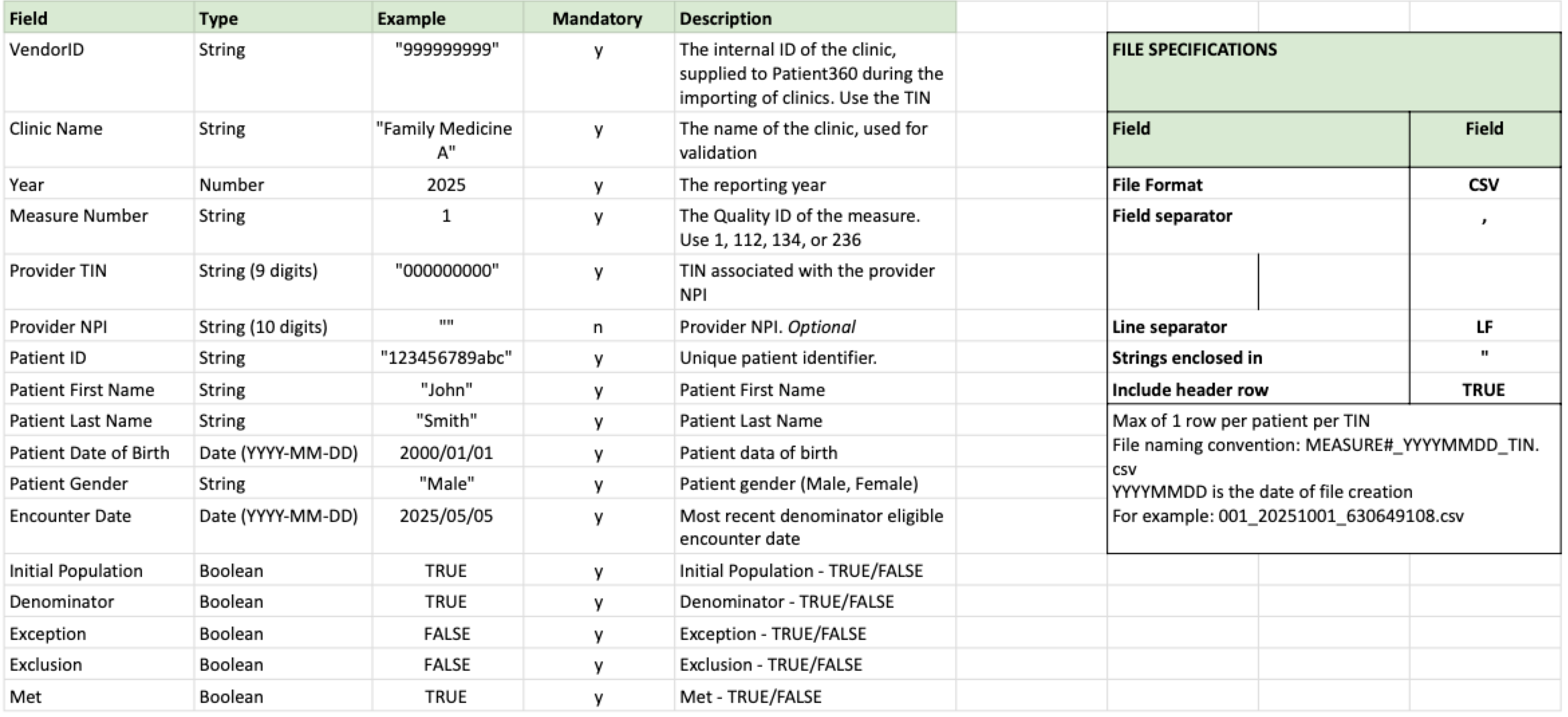
Task: Select the LF line separator value
Action: pyautogui.click(x=1485, y=326)
